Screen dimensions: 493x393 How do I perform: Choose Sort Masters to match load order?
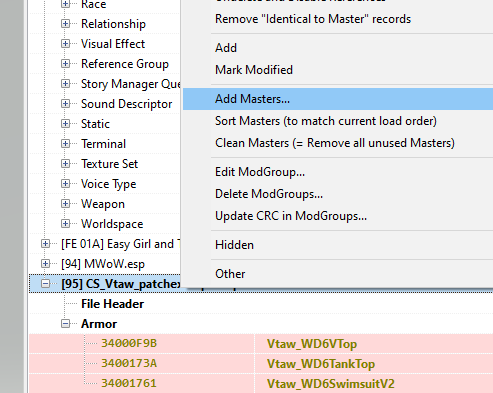[326, 121]
